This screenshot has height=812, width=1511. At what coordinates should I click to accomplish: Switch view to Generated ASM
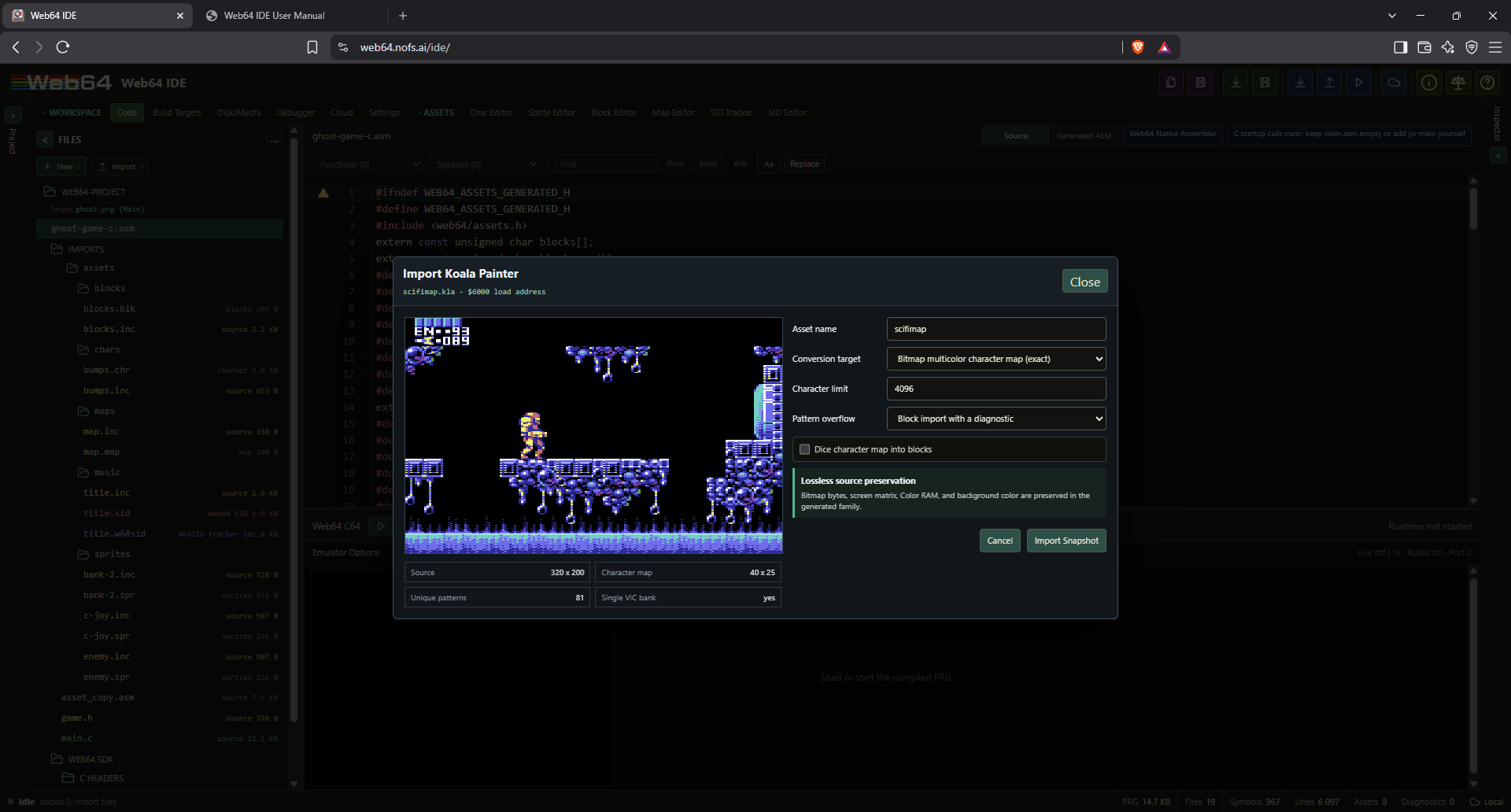(x=1084, y=135)
